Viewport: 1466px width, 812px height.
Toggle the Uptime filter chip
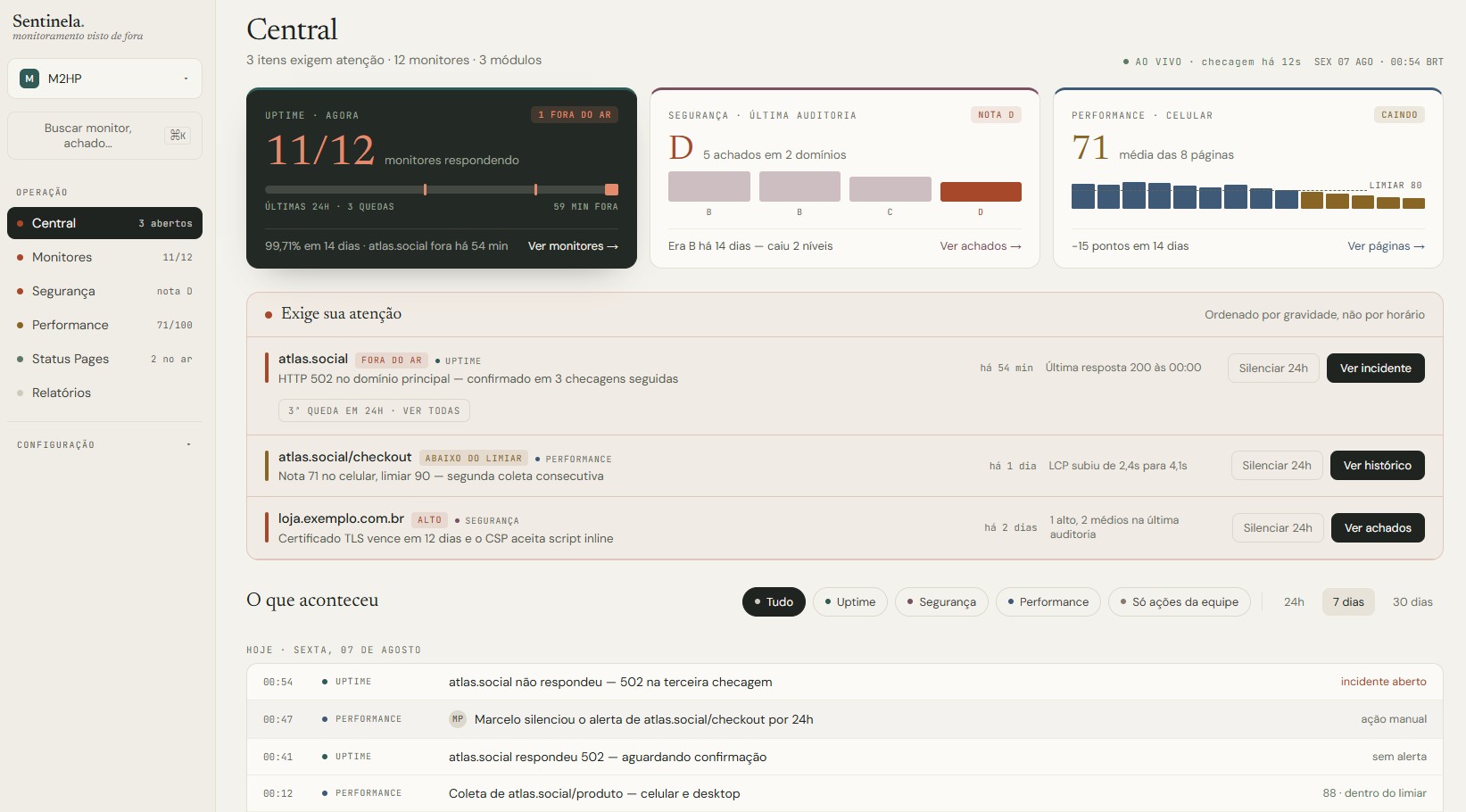(x=850, y=601)
